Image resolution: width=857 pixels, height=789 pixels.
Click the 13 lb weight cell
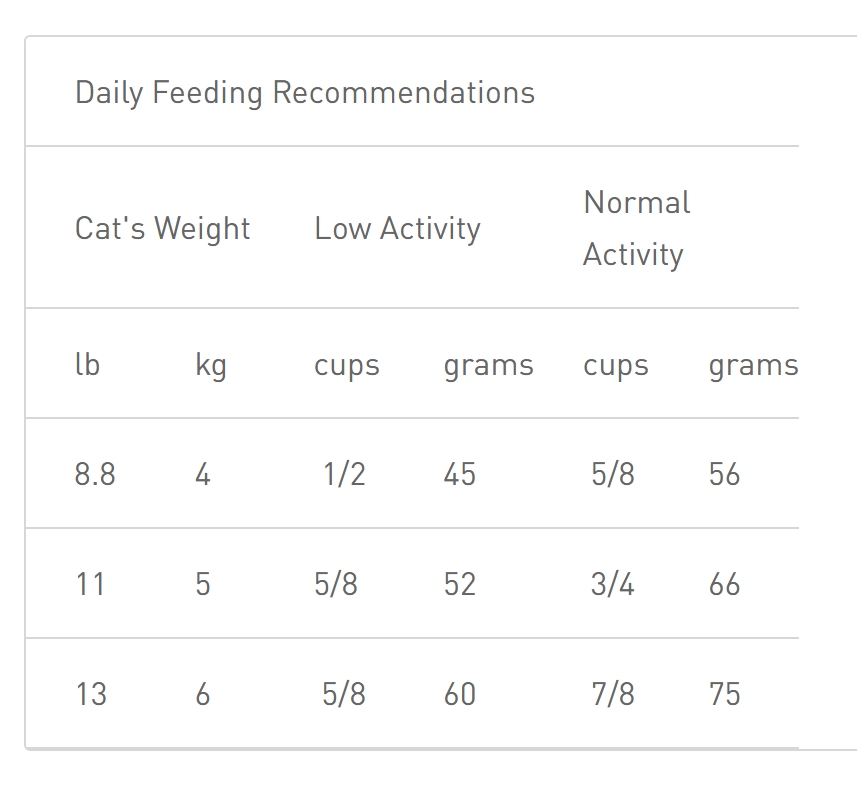(91, 694)
